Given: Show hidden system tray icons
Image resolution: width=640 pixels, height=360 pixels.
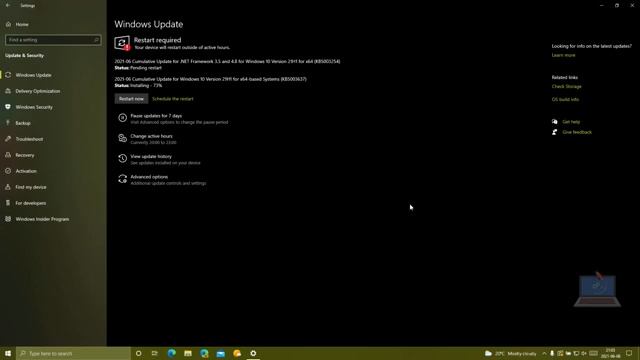Looking at the screenshot, I should [544, 353].
